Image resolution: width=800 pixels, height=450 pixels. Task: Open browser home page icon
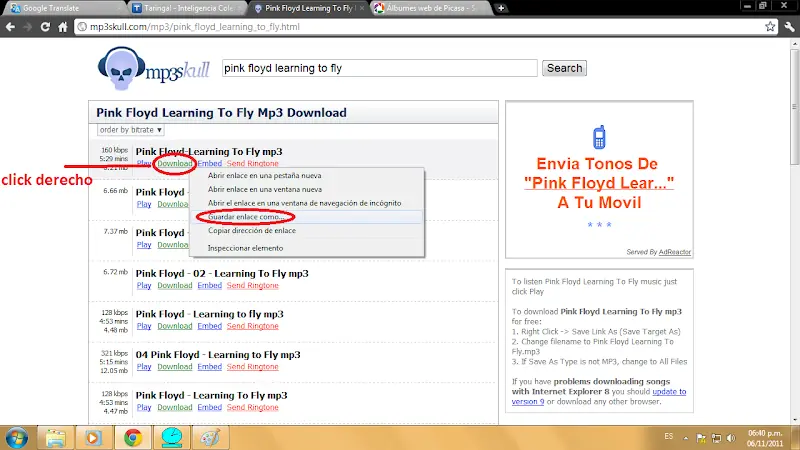coord(62,27)
